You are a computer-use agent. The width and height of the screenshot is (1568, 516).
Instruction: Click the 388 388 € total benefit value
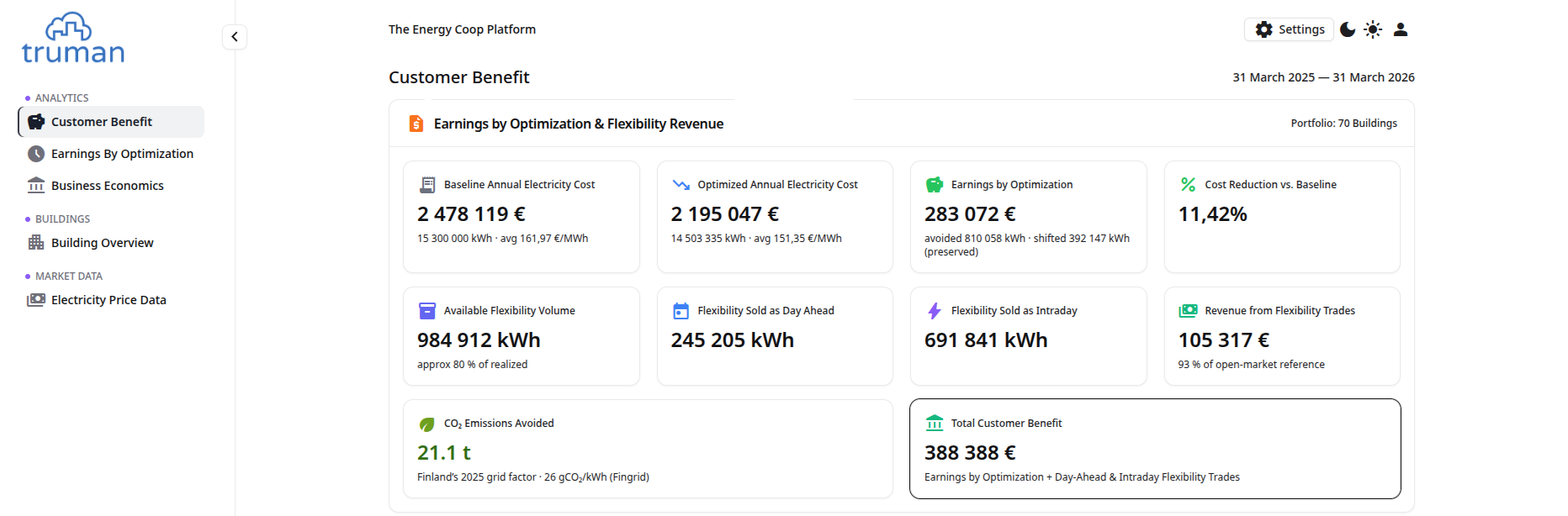[970, 453]
